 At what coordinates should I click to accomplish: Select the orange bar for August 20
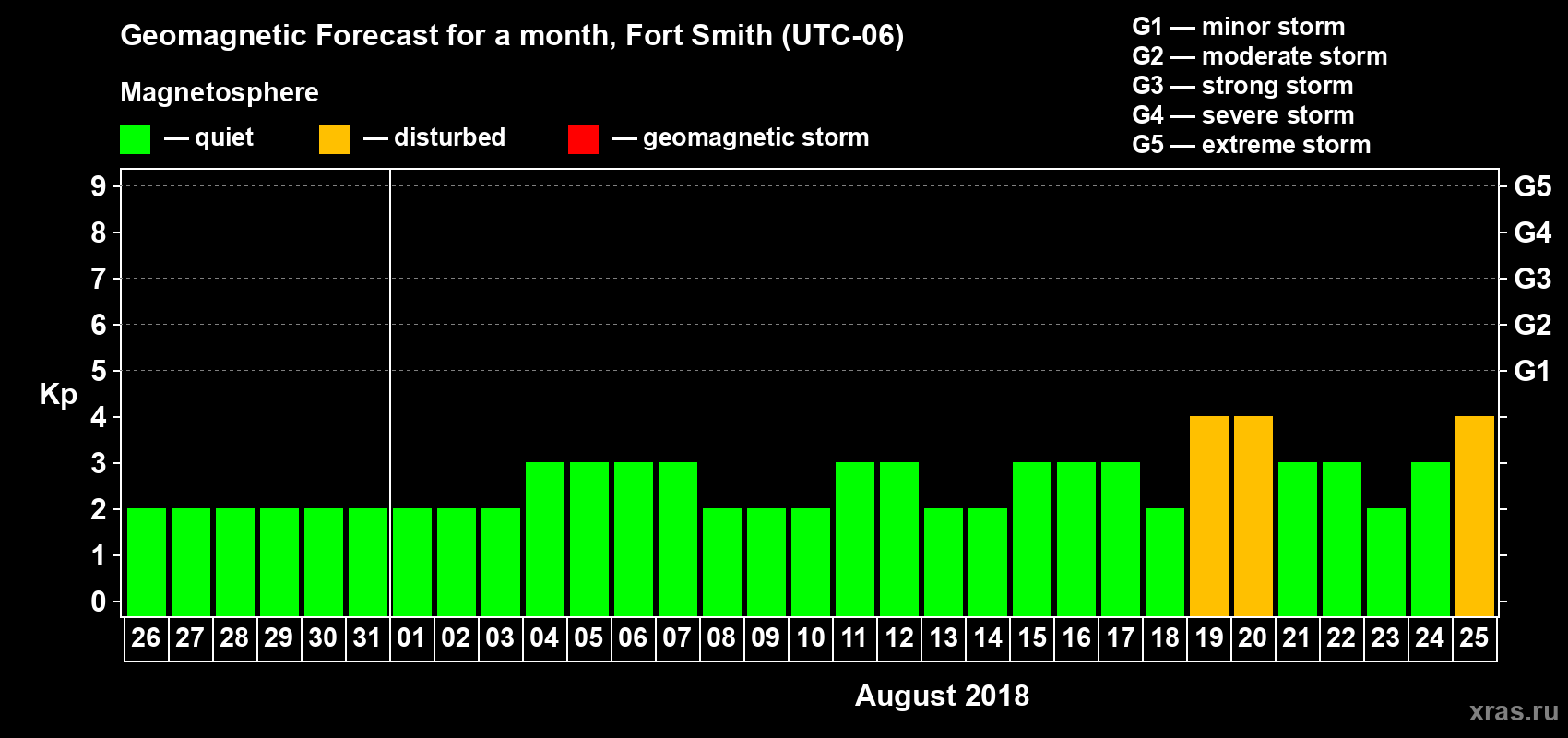point(1253,517)
